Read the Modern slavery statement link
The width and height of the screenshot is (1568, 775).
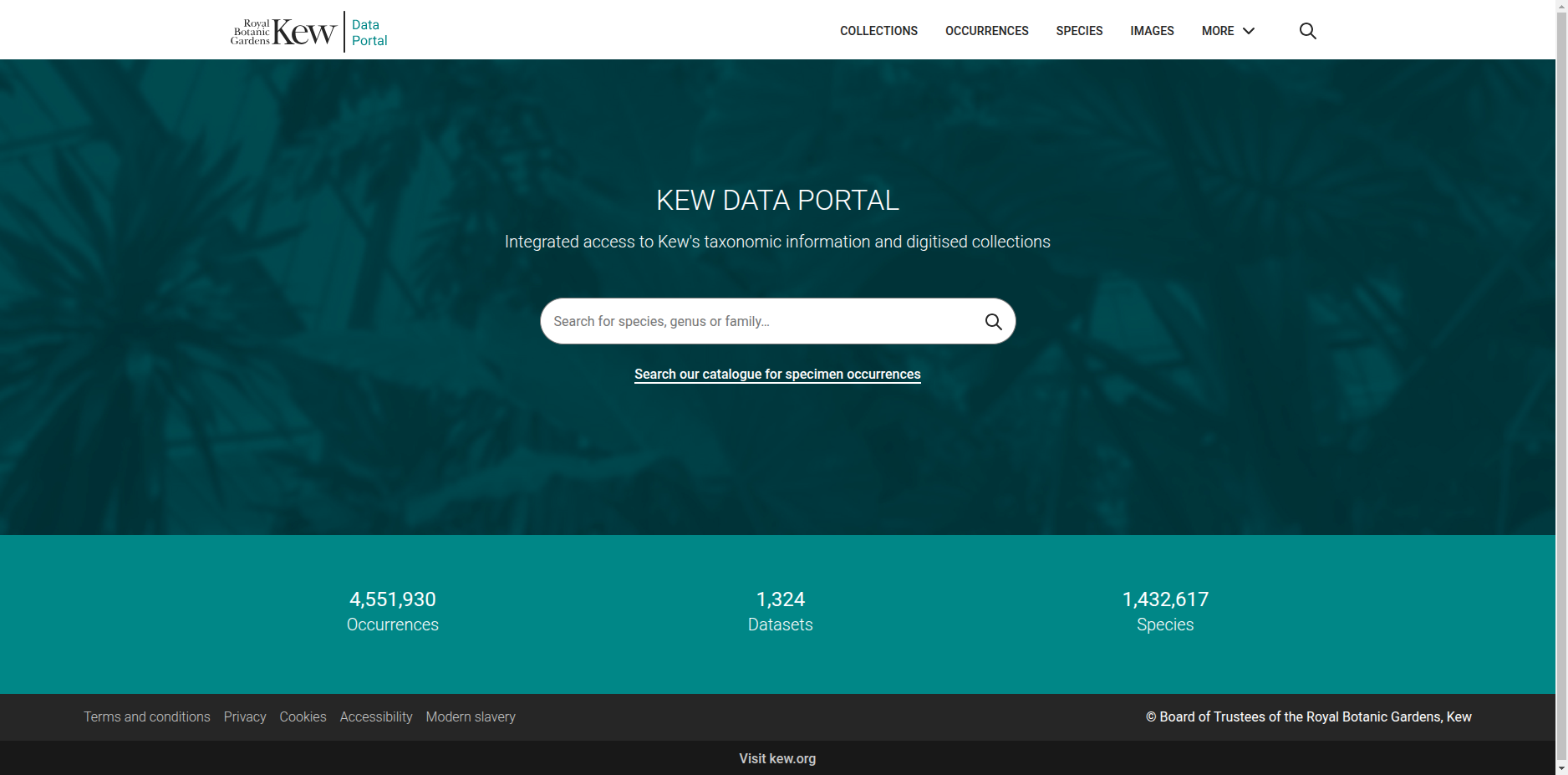(471, 717)
